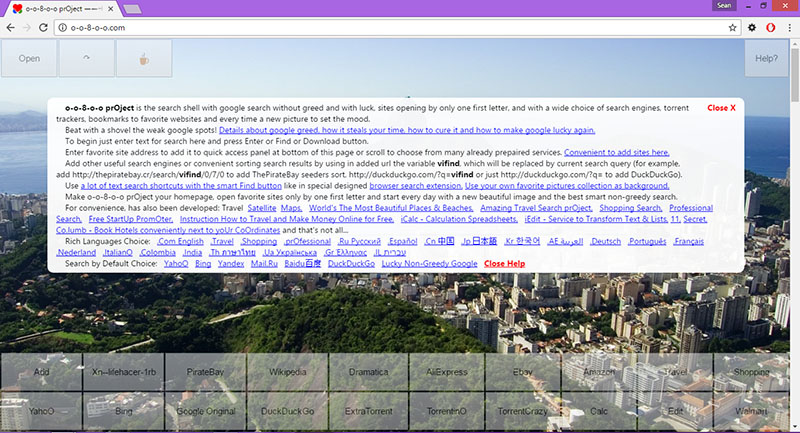This screenshot has height=433, width=800.
Task: Choose the .ItalianO language link
Action: [117, 252]
